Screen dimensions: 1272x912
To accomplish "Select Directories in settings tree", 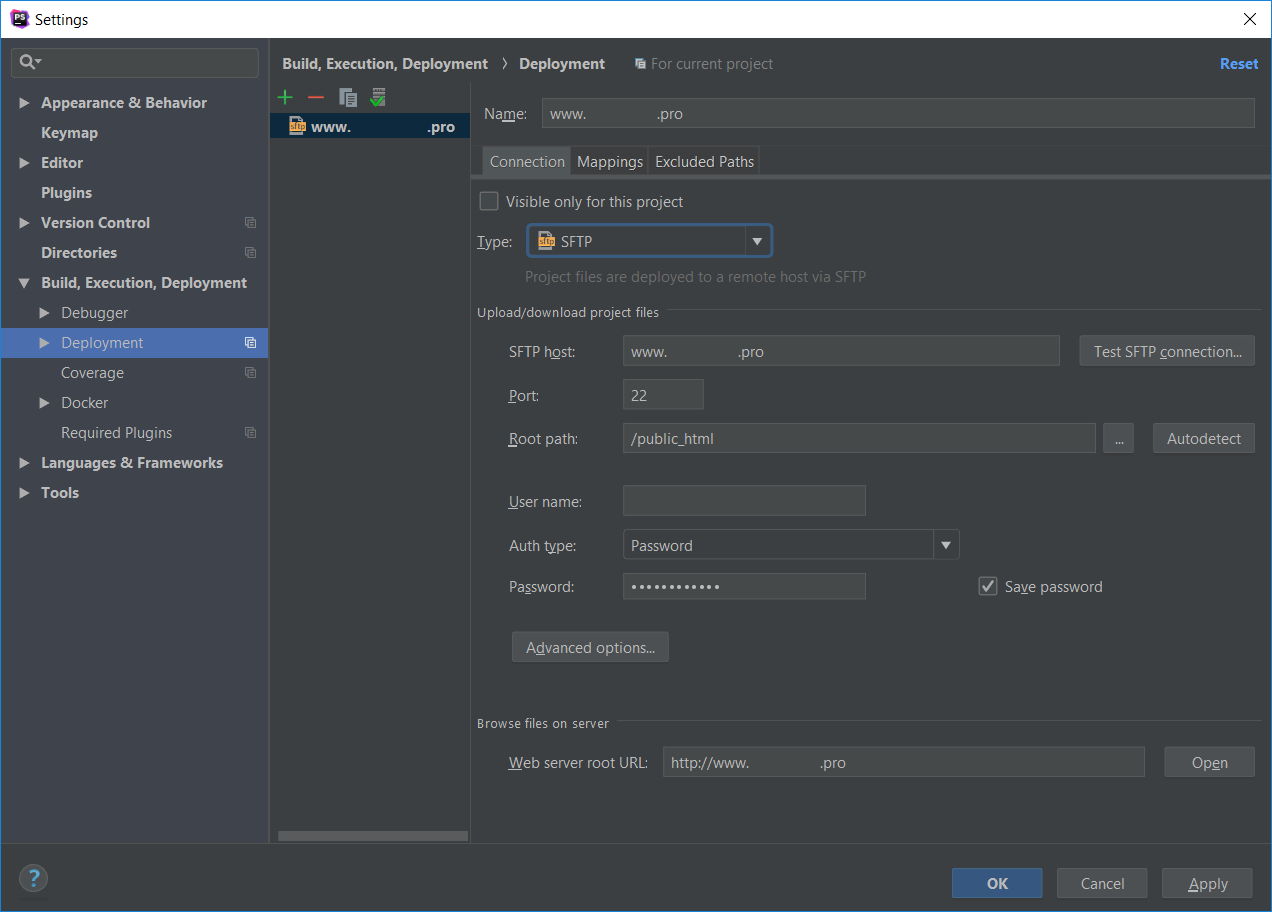I will click(79, 253).
